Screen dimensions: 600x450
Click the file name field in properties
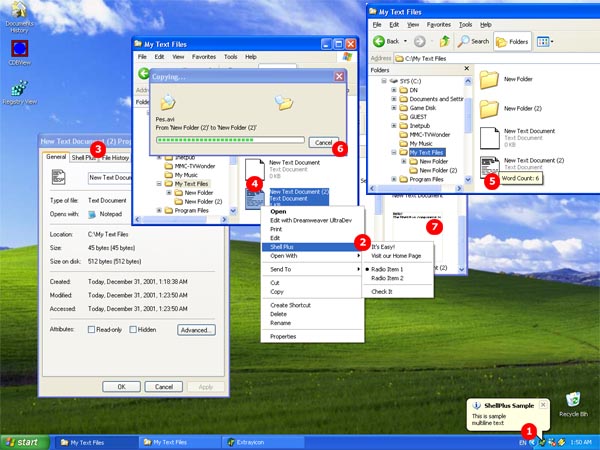pyautogui.click(x=109, y=178)
